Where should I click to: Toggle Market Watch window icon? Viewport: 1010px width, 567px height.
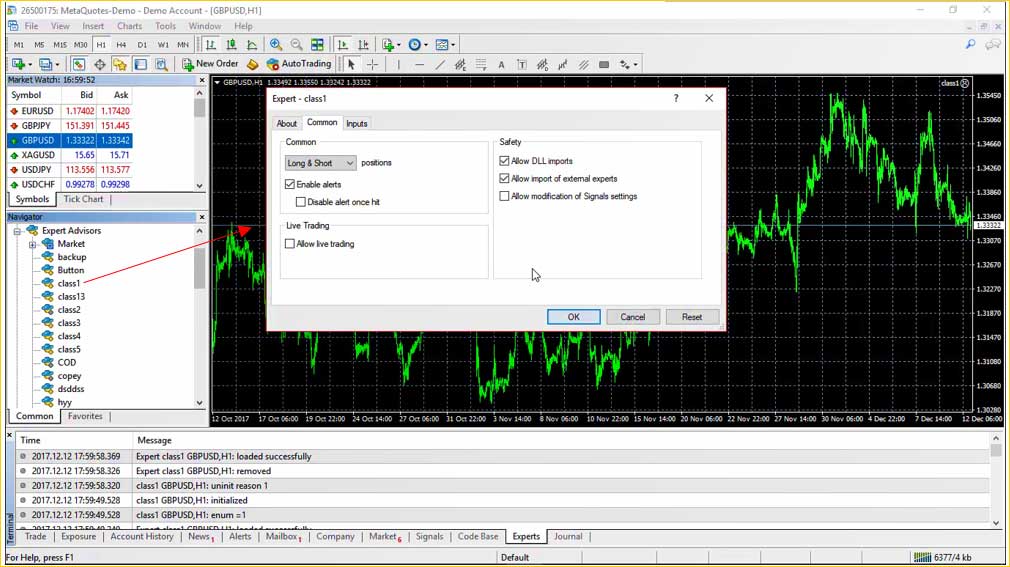click(x=79, y=64)
